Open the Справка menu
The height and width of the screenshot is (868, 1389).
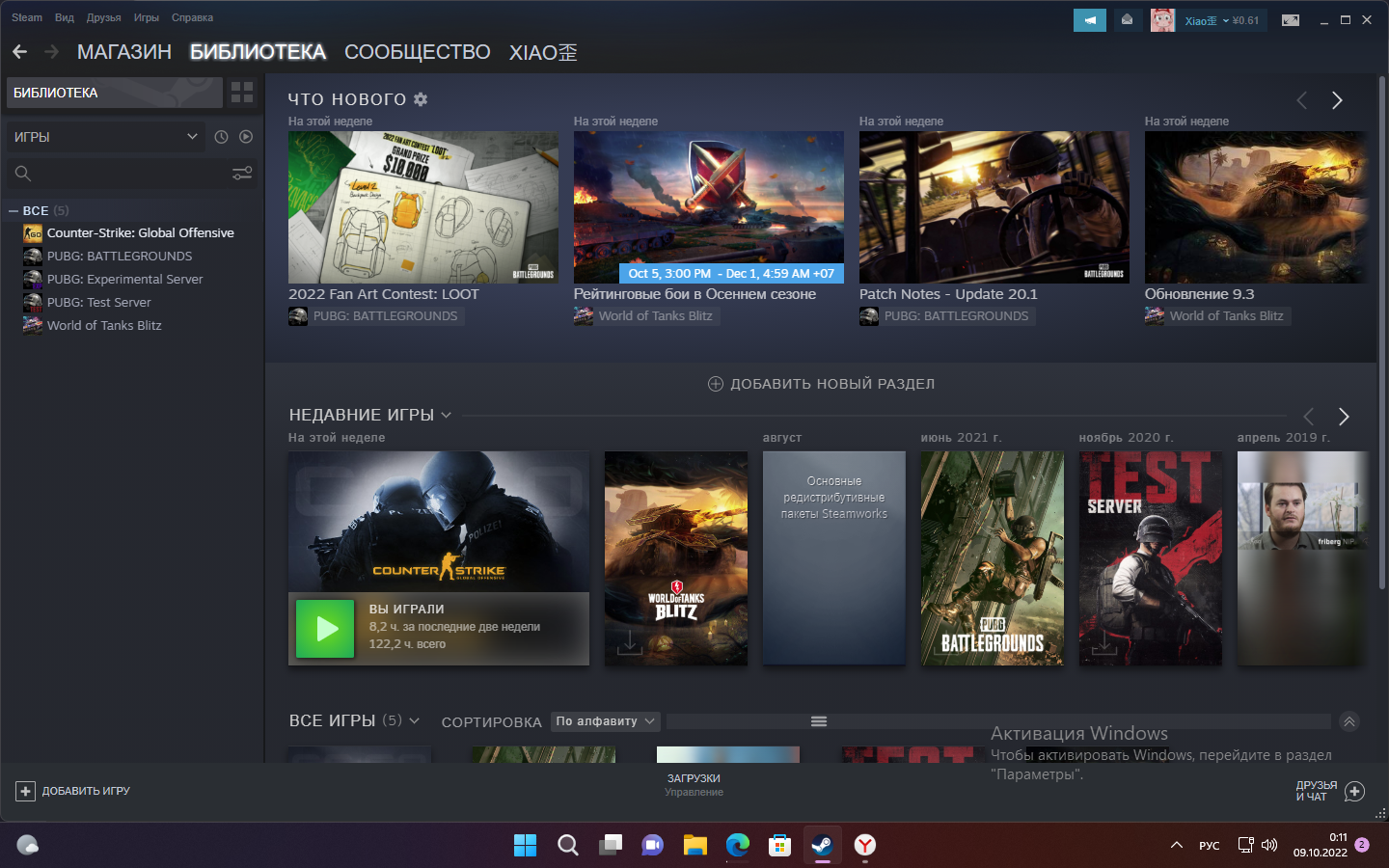click(192, 17)
